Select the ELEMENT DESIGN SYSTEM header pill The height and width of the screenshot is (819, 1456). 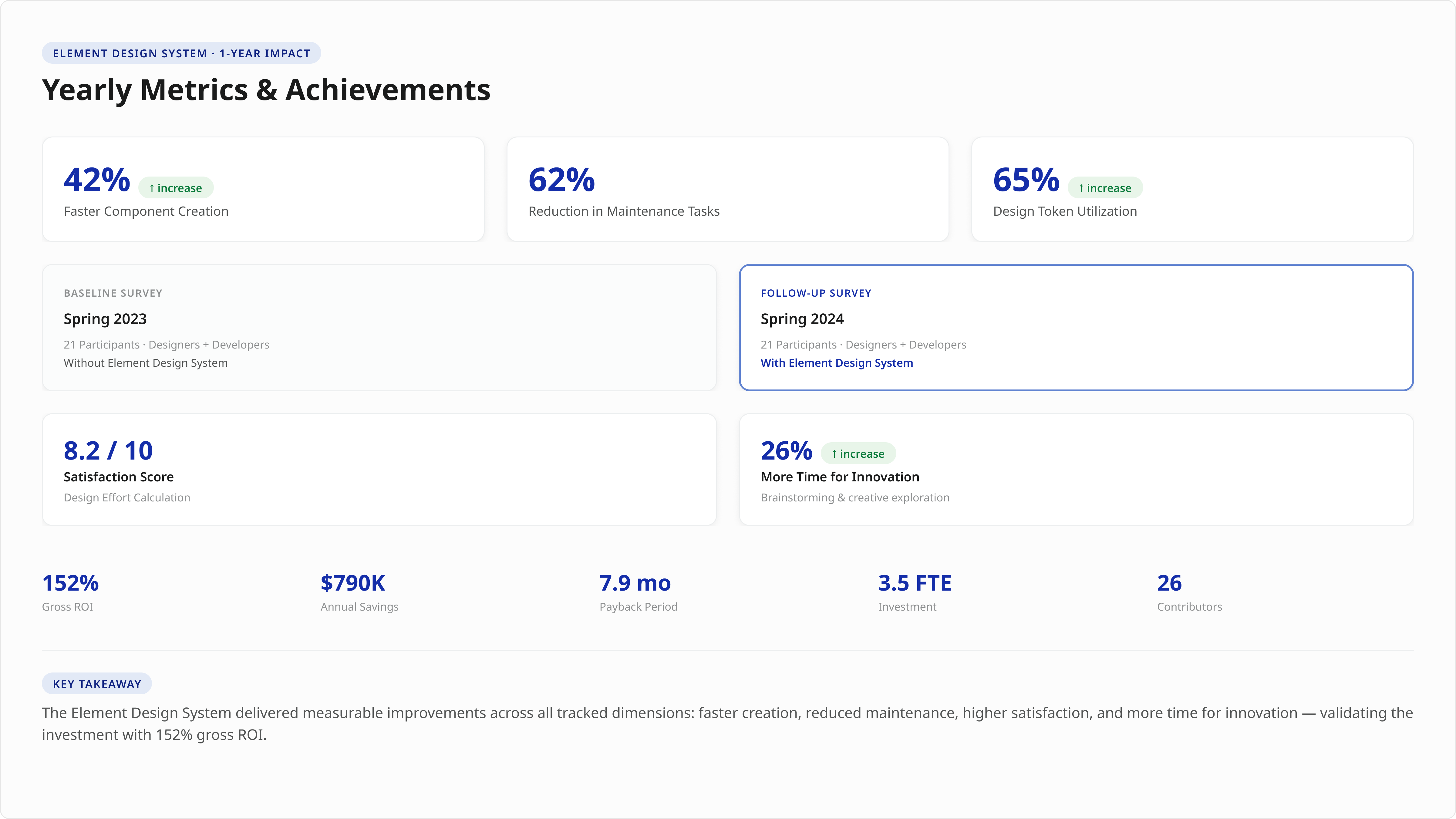point(181,52)
